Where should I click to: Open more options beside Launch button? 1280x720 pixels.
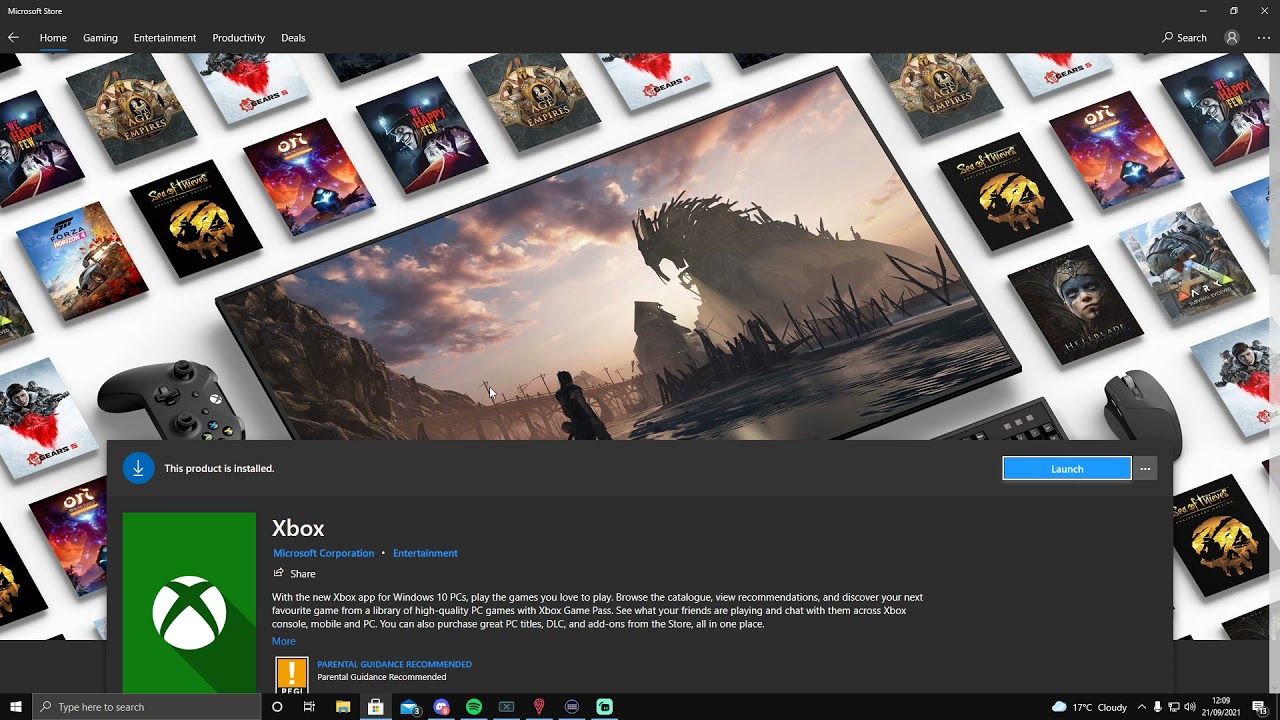pos(1145,469)
